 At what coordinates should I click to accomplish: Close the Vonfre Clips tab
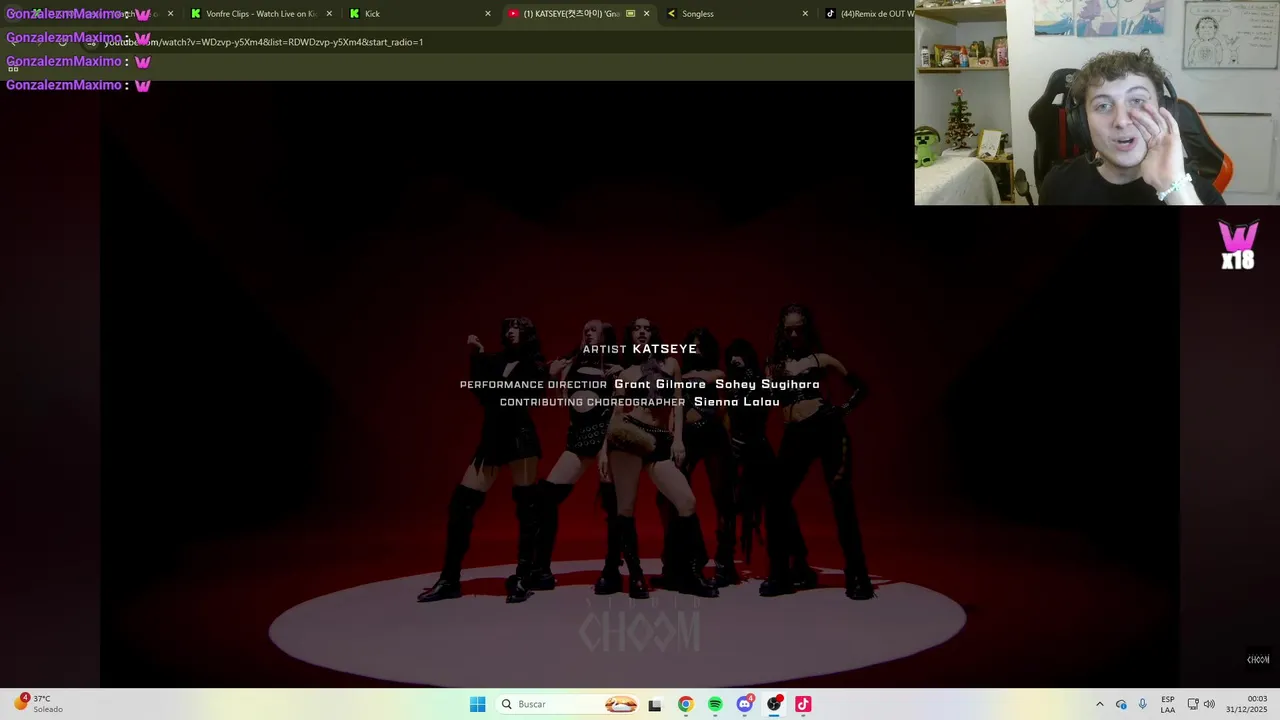pos(329,14)
